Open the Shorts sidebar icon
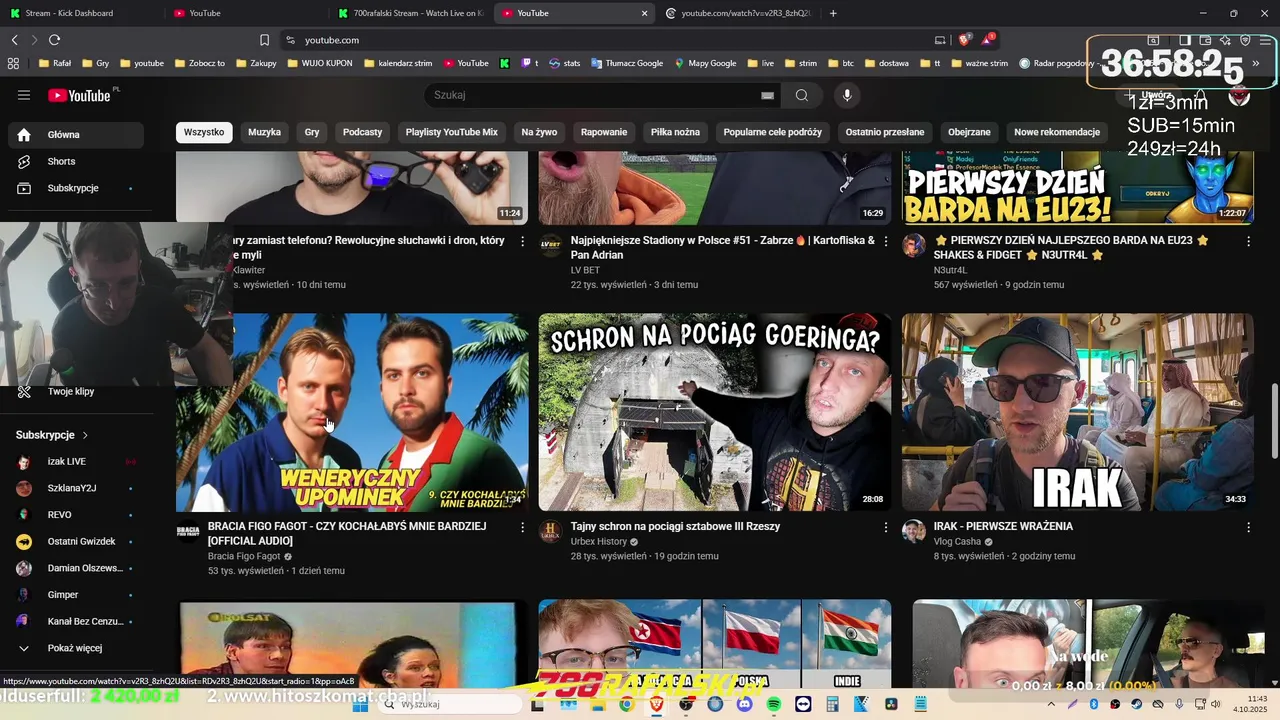The height and width of the screenshot is (720, 1280). coord(24,161)
